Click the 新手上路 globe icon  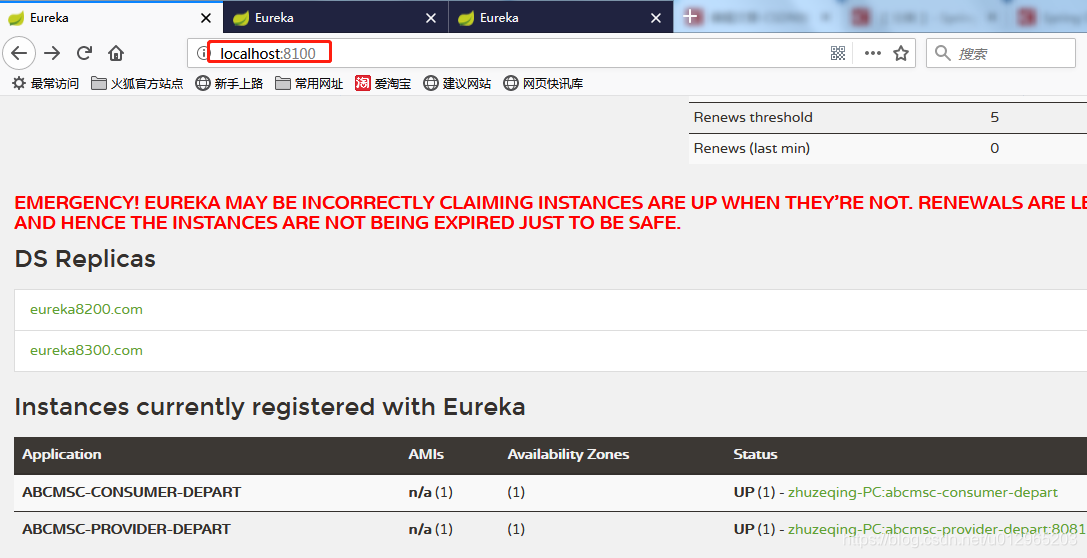click(x=202, y=83)
